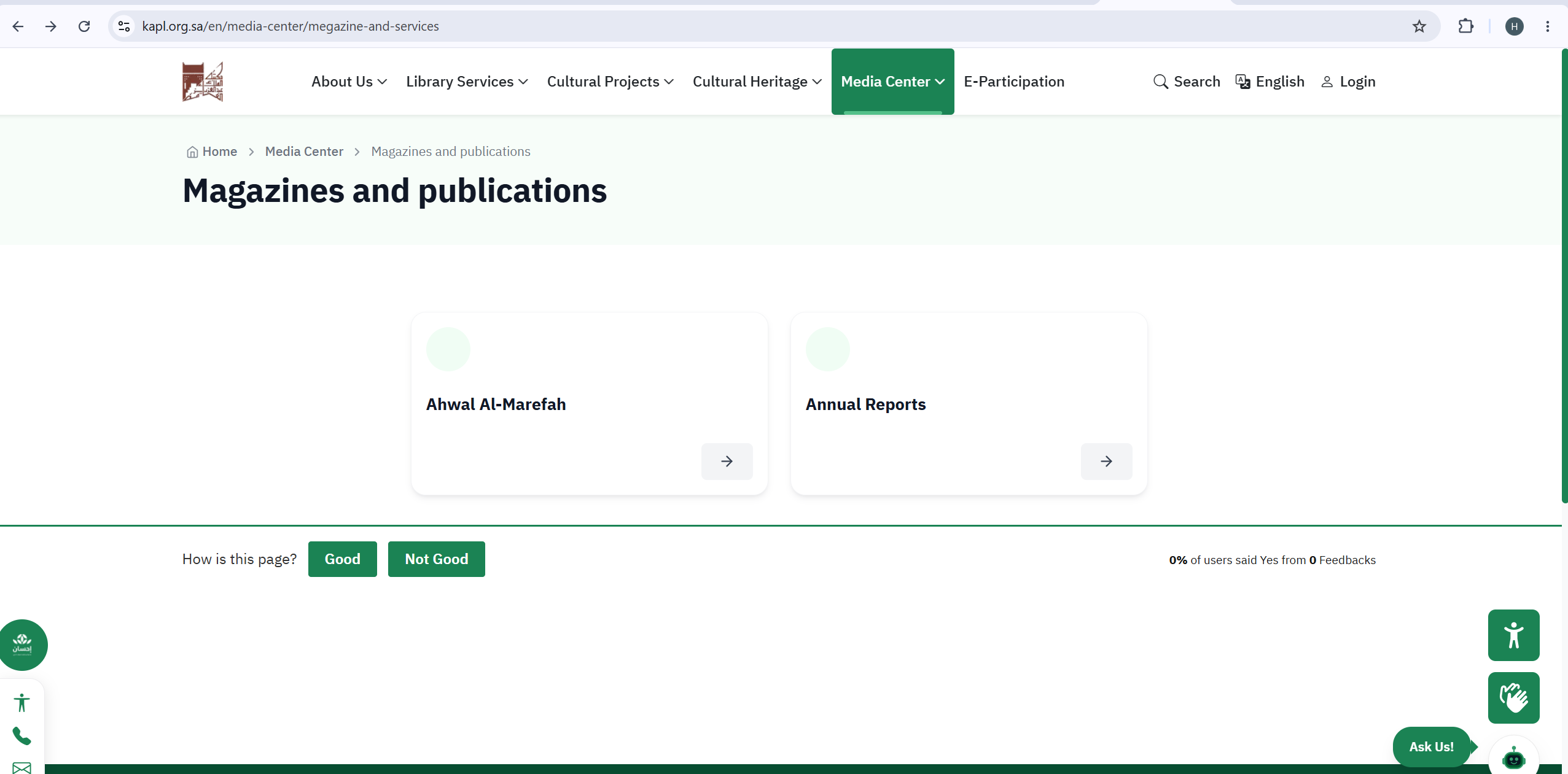
Task: Expand the Library Services menu
Action: click(x=467, y=82)
